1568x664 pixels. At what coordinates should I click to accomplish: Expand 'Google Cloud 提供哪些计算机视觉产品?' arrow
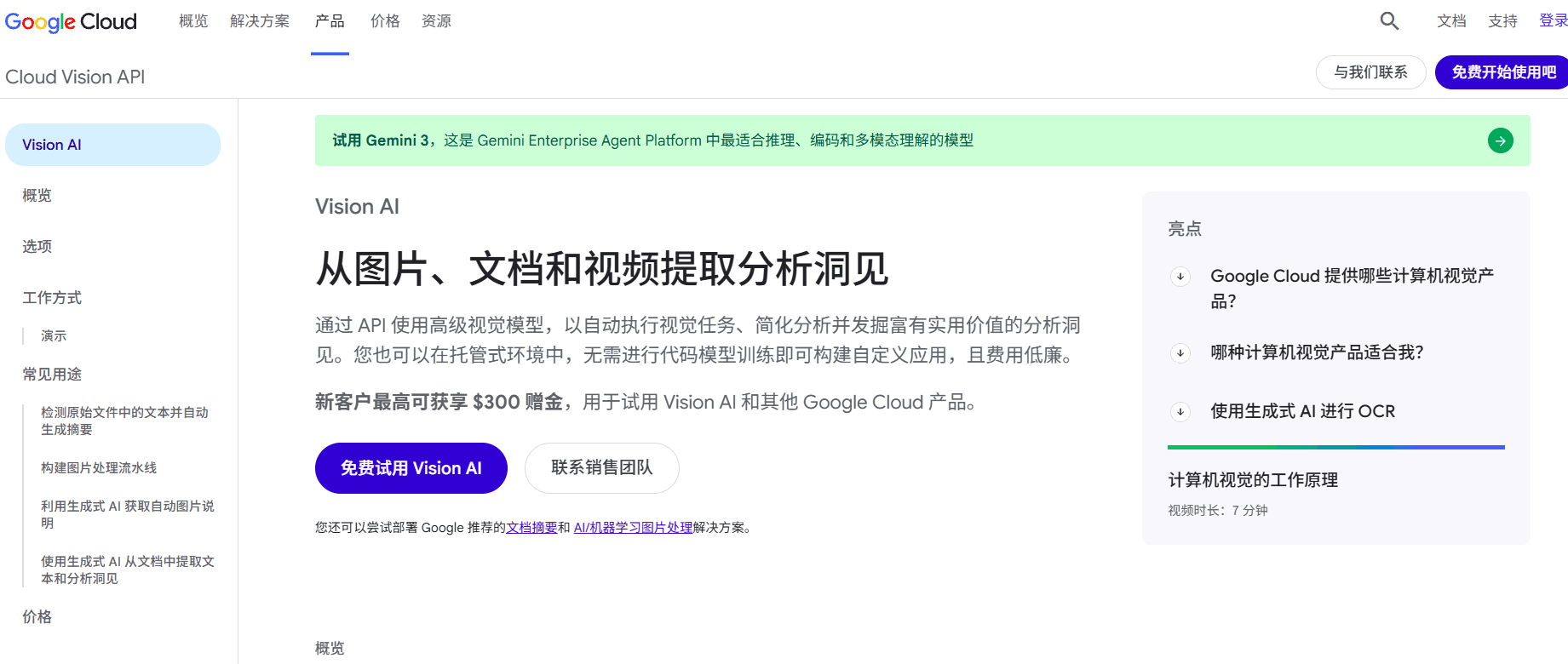(1180, 276)
